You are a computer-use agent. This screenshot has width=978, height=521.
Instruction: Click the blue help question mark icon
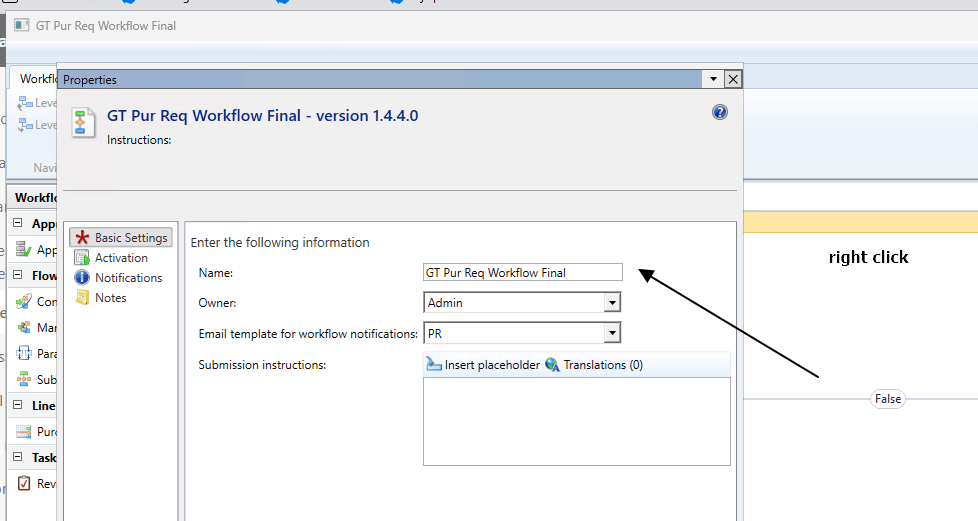click(719, 113)
